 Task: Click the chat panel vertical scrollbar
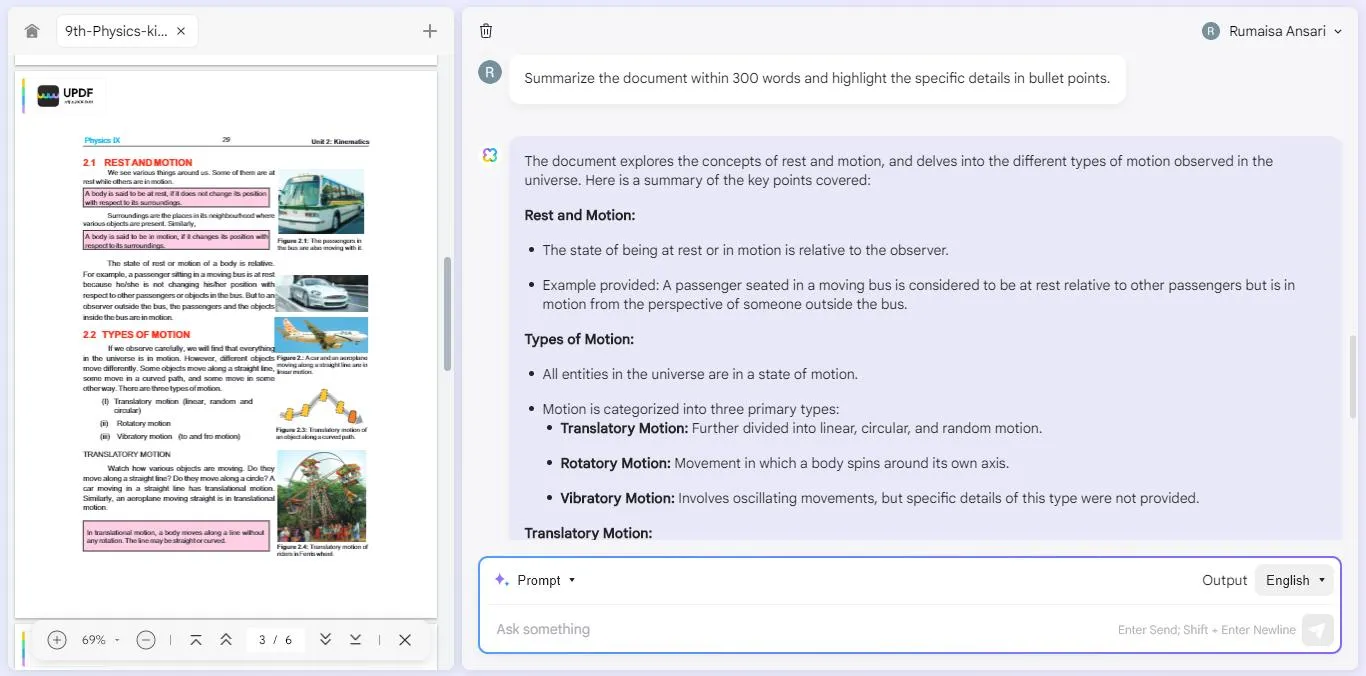(1354, 378)
